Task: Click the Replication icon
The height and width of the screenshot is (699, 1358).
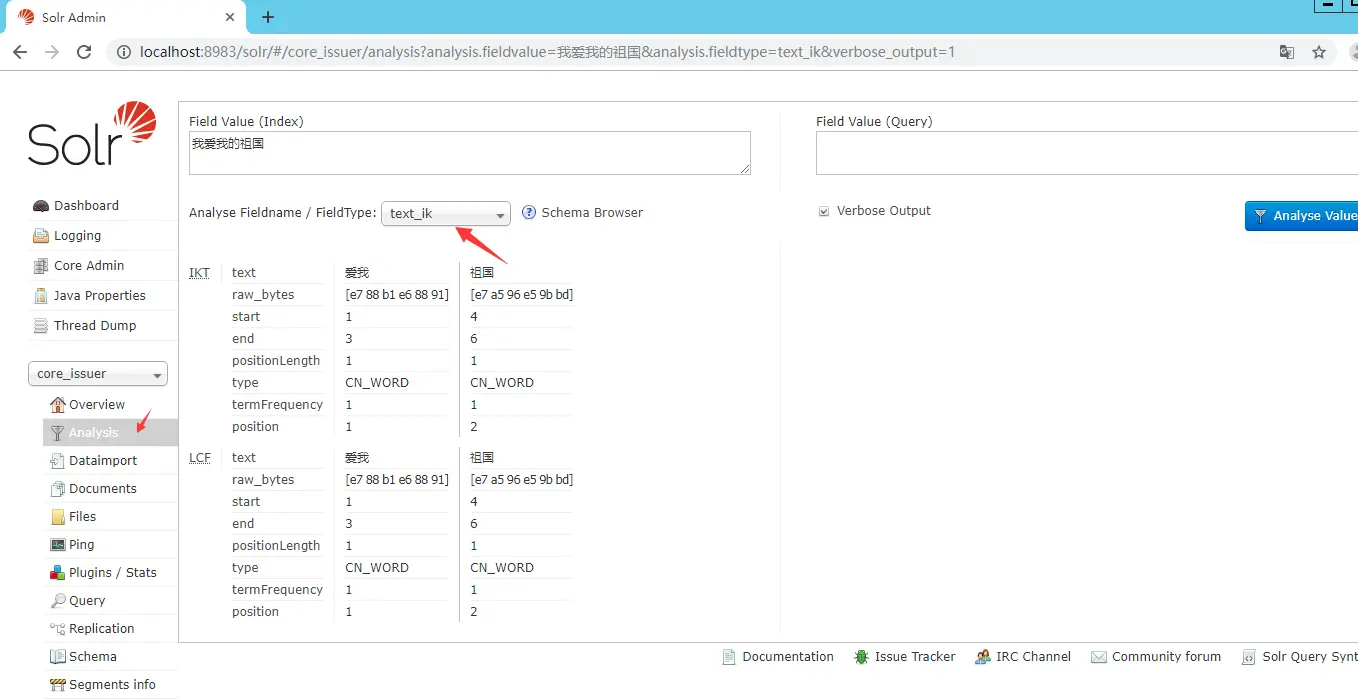Action: coord(58,629)
